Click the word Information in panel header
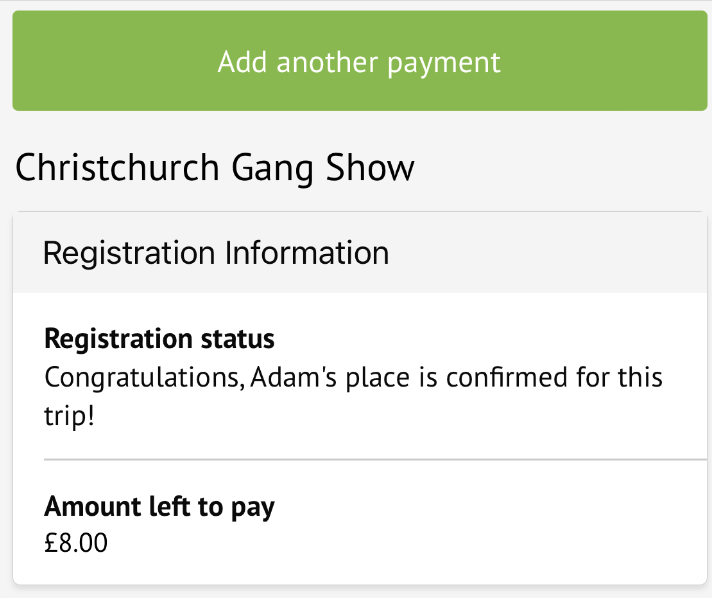712x598 pixels. coord(307,253)
